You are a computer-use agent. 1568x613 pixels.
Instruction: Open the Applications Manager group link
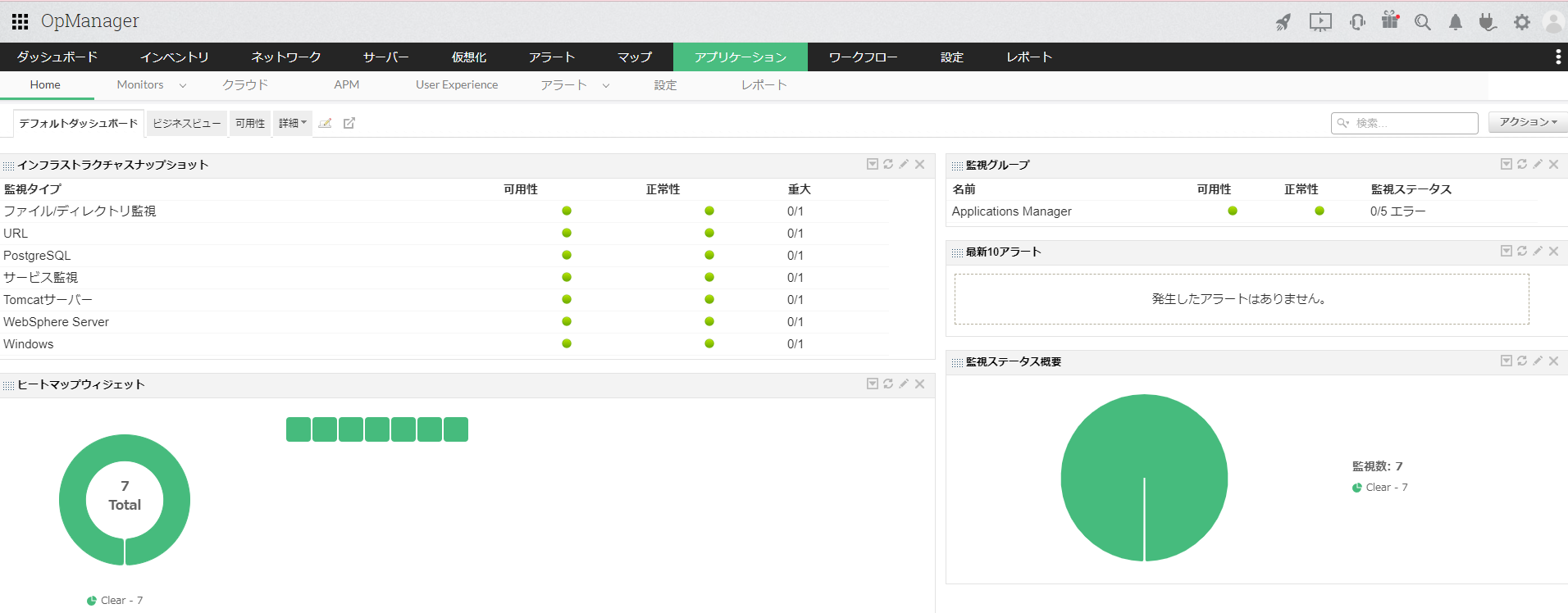point(1011,211)
